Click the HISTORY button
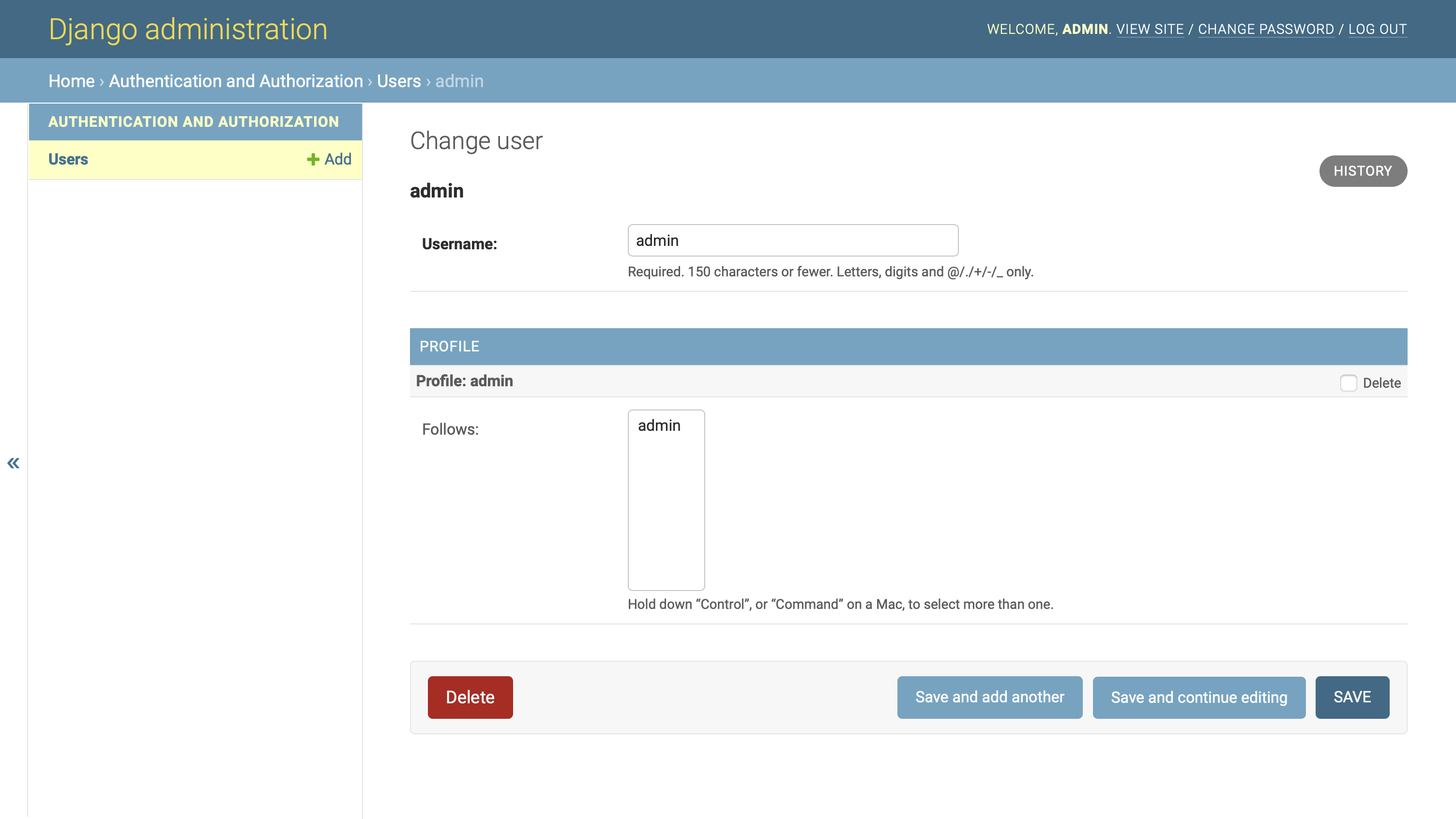The height and width of the screenshot is (819, 1456). pyautogui.click(x=1362, y=170)
